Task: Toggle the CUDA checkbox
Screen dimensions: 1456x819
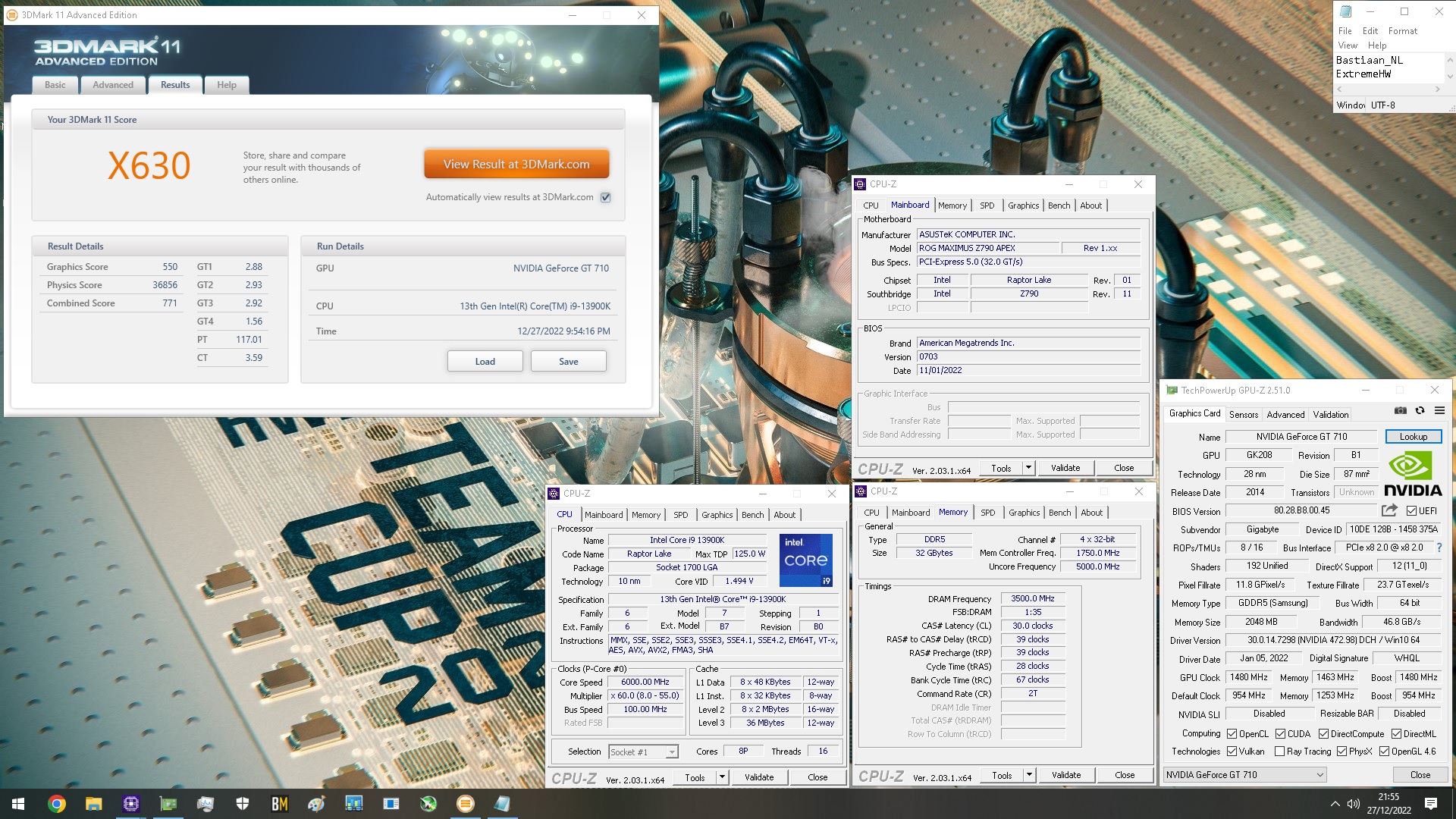Action: coord(1280,734)
